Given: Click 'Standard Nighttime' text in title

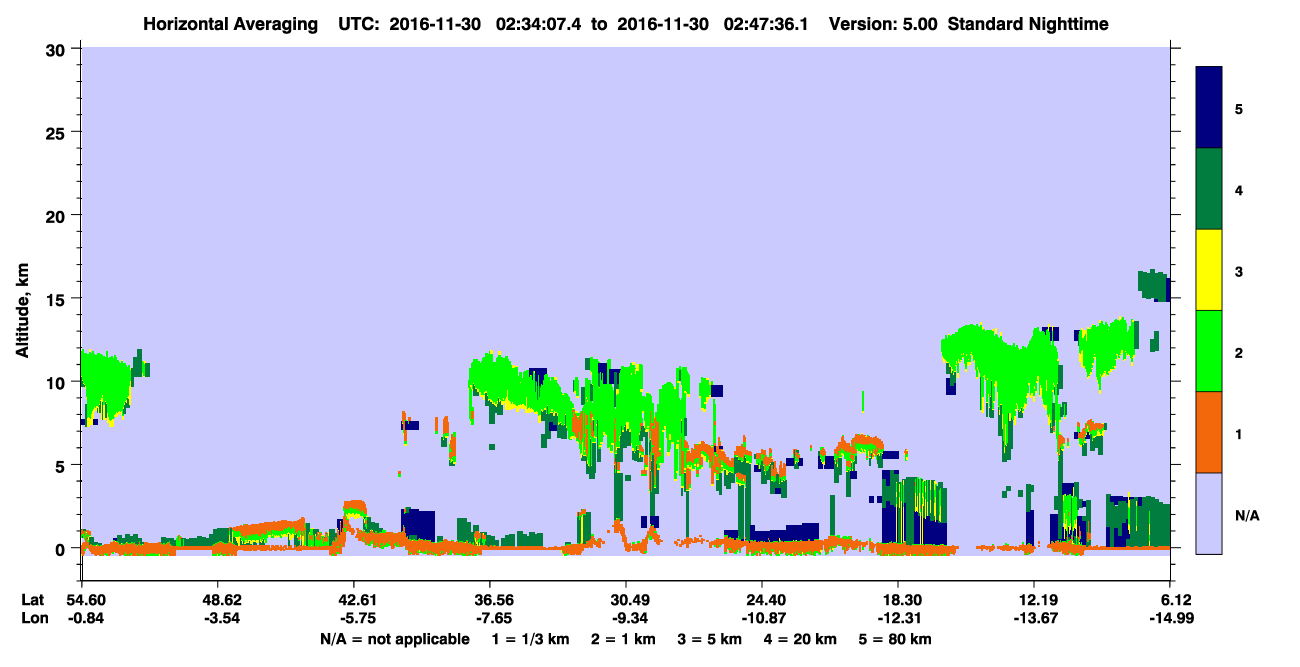Looking at the screenshot, I should point(1028,23).
